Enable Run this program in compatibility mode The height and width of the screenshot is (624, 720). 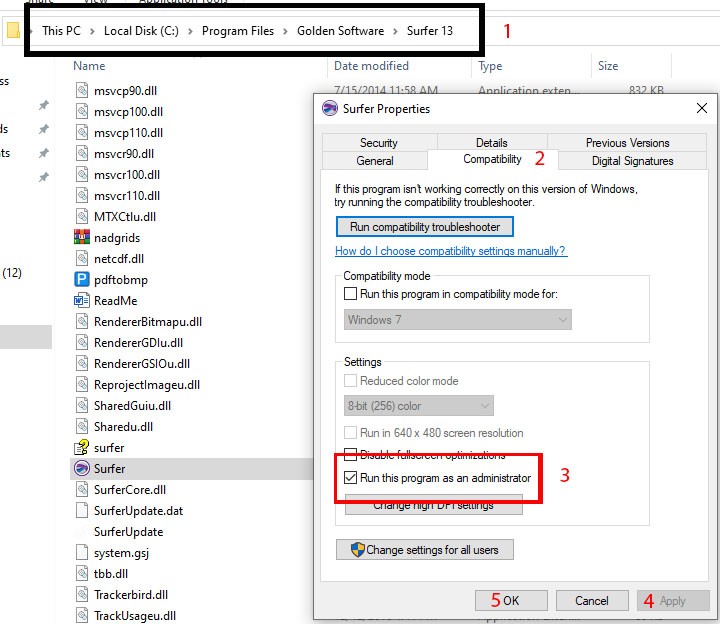pos(350,294)
